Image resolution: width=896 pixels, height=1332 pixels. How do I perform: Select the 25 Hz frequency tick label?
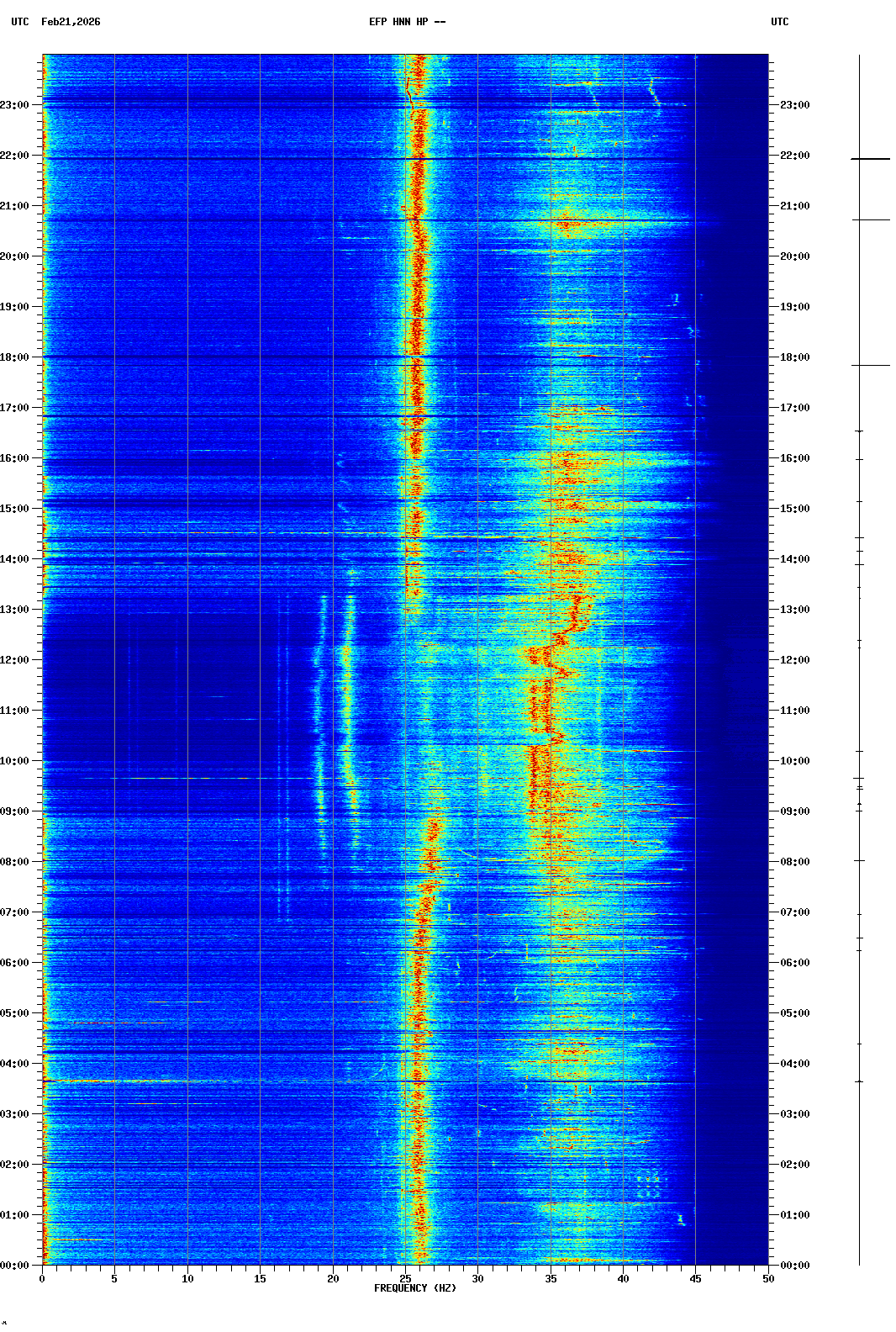[405, 1278]
